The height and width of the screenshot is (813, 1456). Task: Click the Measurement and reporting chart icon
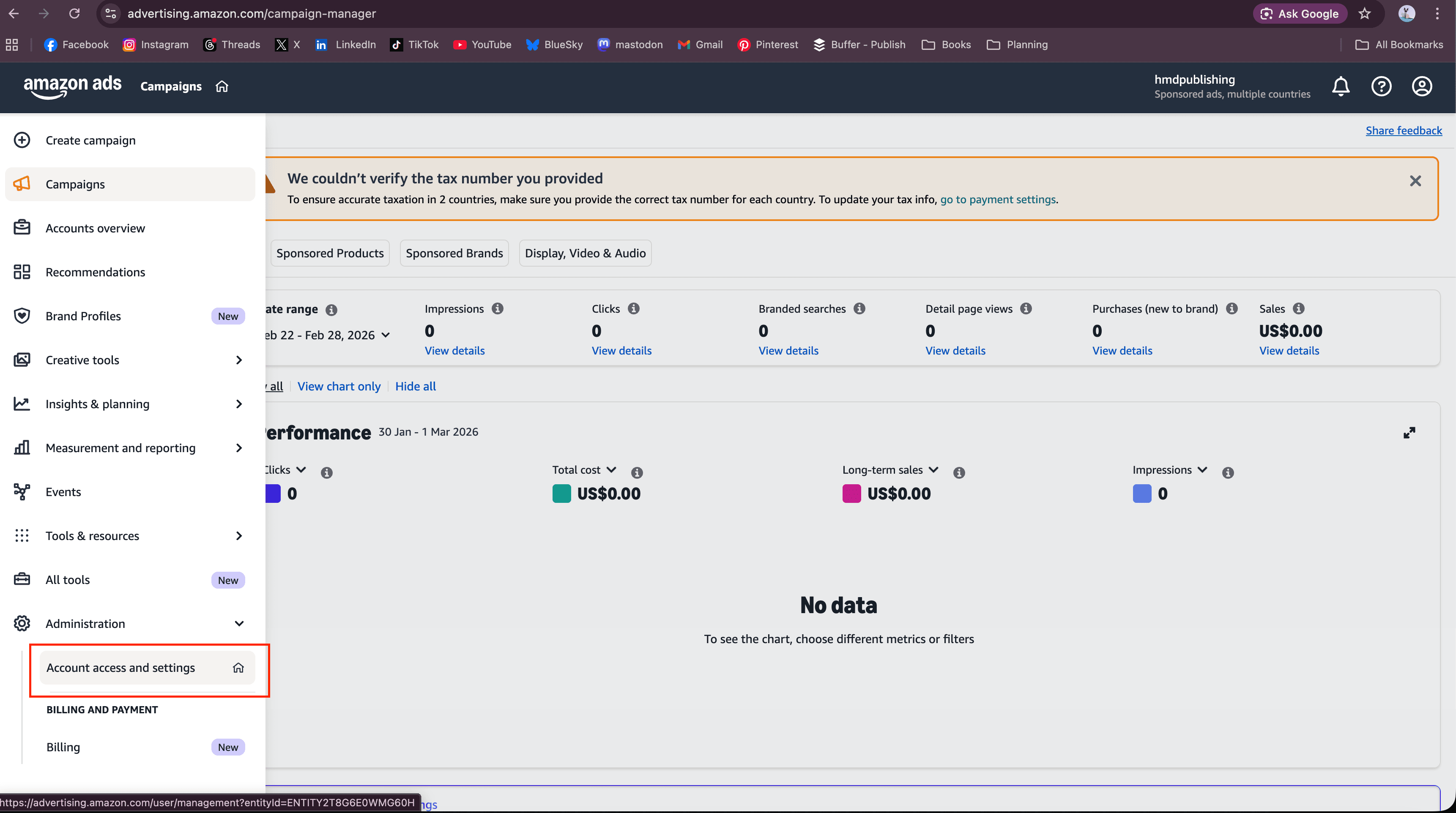coord(22,447)
